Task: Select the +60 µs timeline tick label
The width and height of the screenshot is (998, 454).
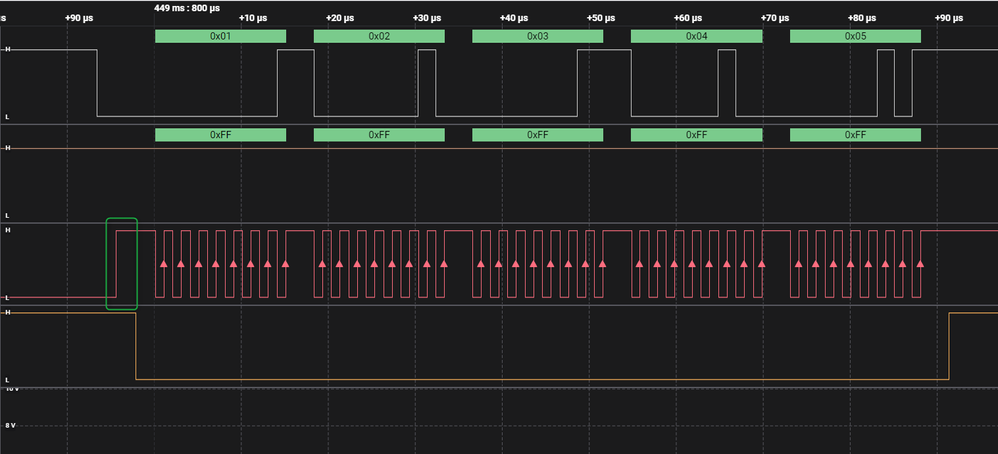Action: click(x=688, y=19)
